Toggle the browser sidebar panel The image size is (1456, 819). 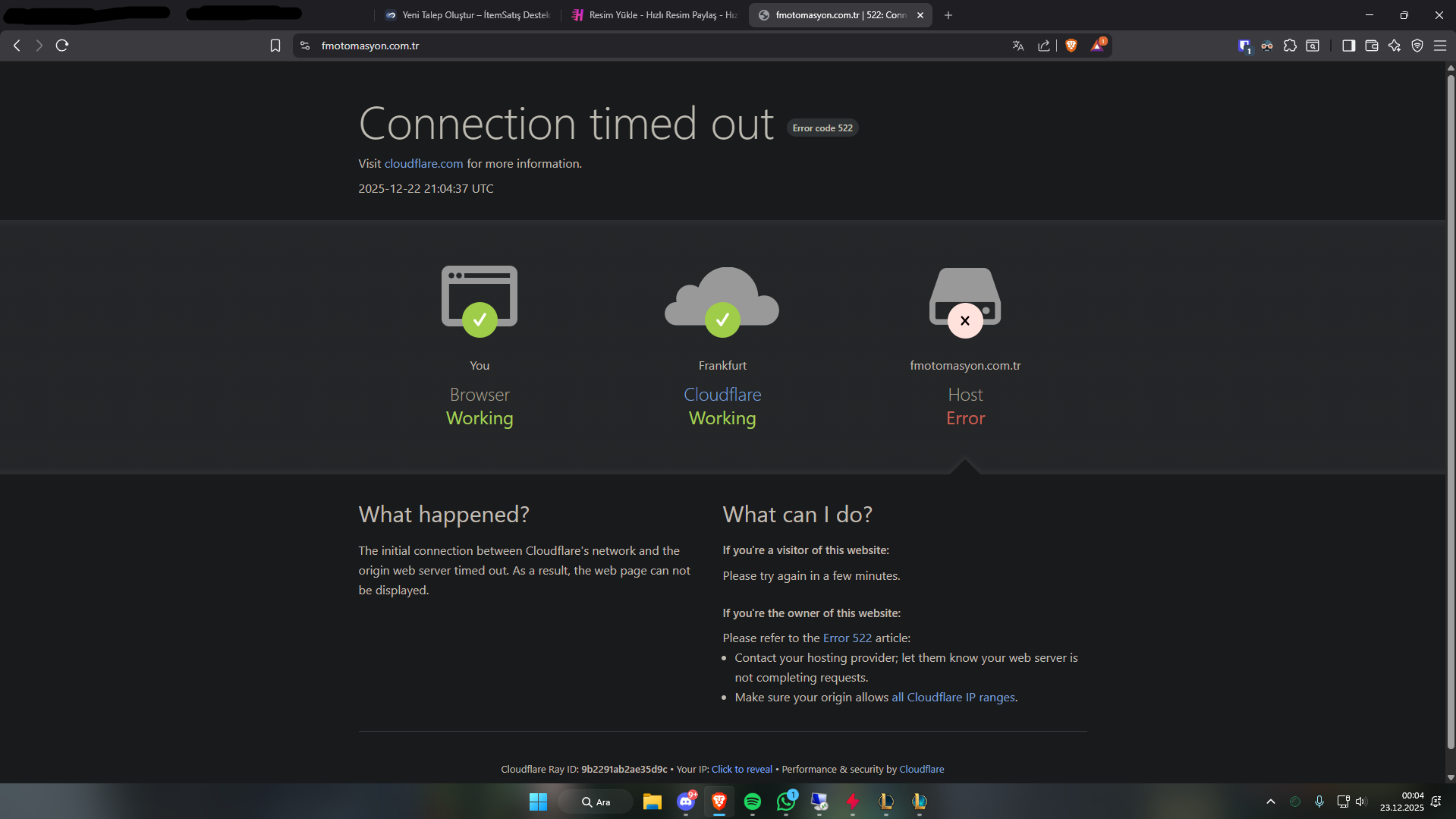[1348, 46]
